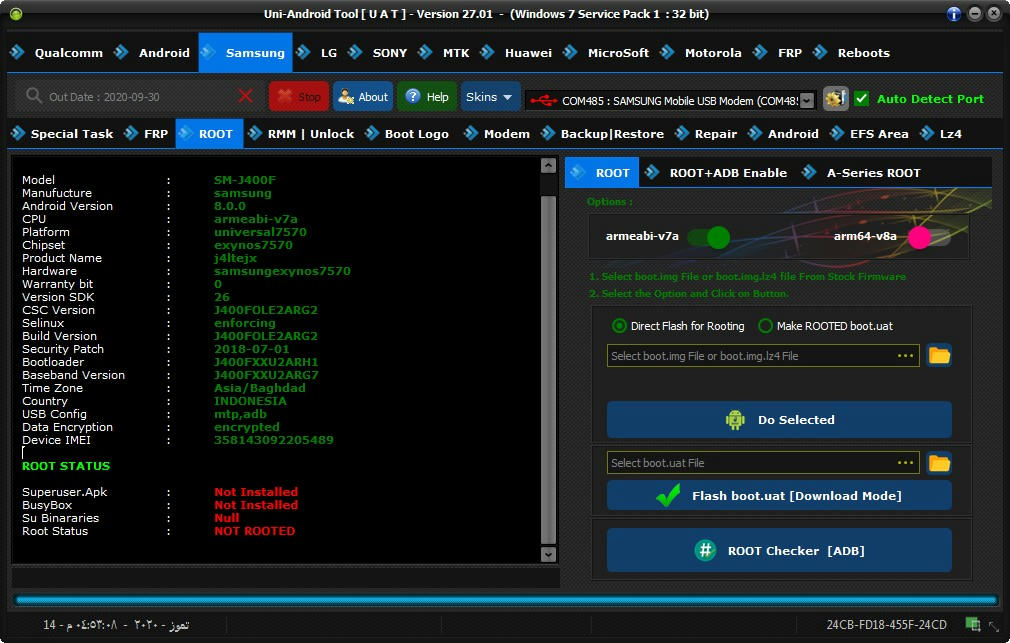Click ellipsis in boot.img file field
This screenshot has width=1010, height=643.
point(905,356)
